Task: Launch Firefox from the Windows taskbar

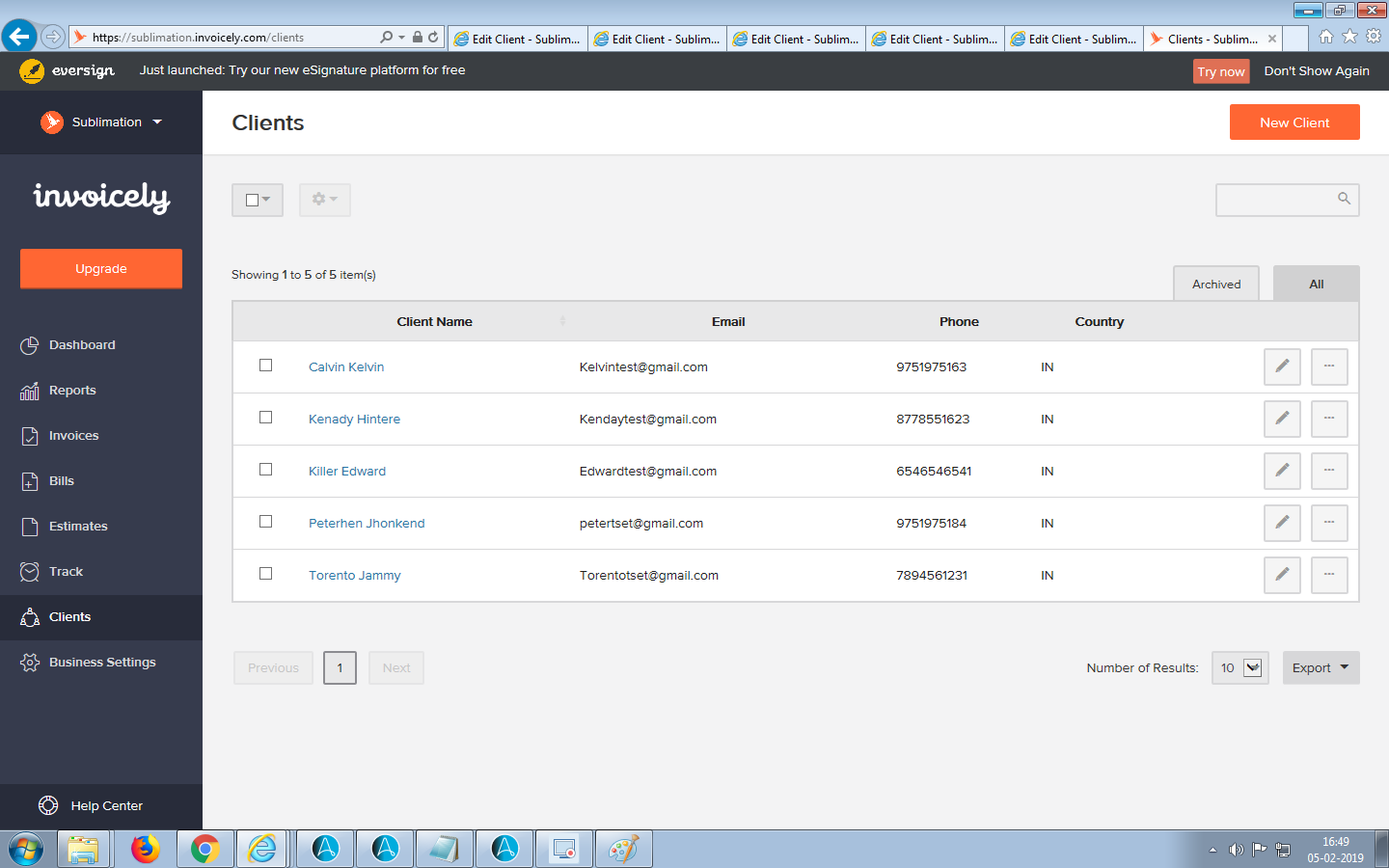Action: pos(145,849)
